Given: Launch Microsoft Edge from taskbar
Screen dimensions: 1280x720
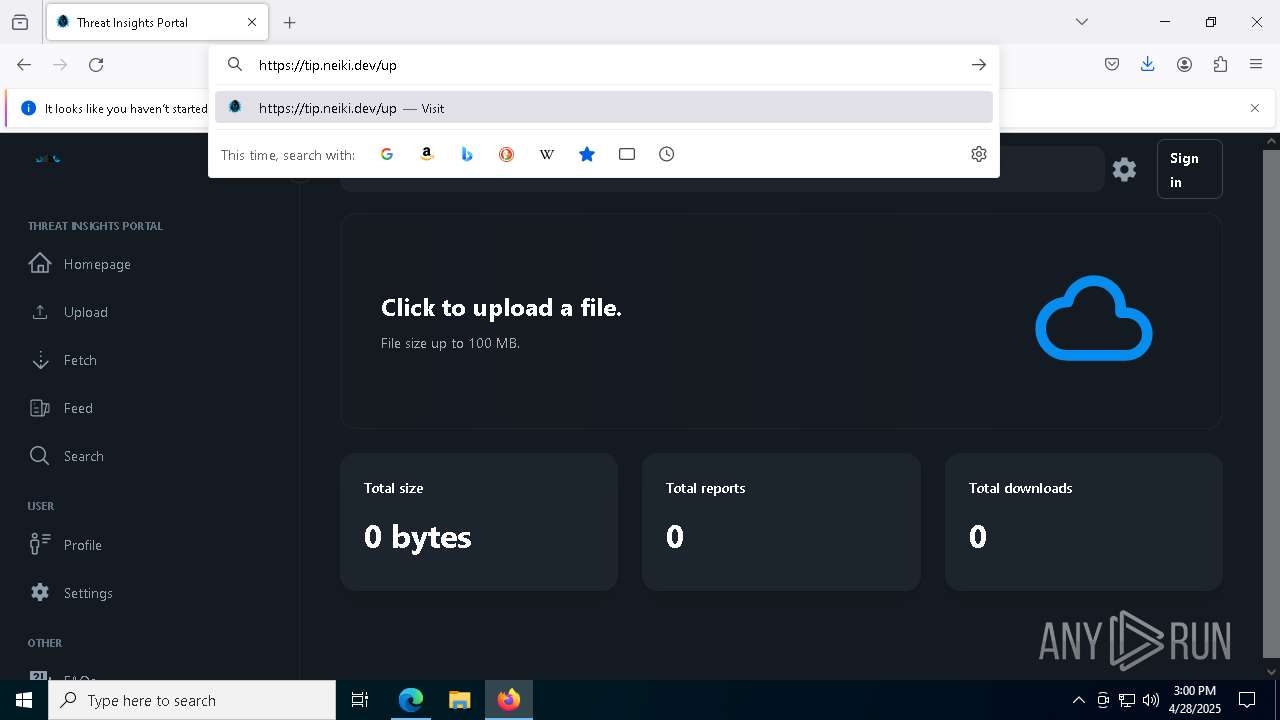Looking at the screenshot, I should pos(411,700).
